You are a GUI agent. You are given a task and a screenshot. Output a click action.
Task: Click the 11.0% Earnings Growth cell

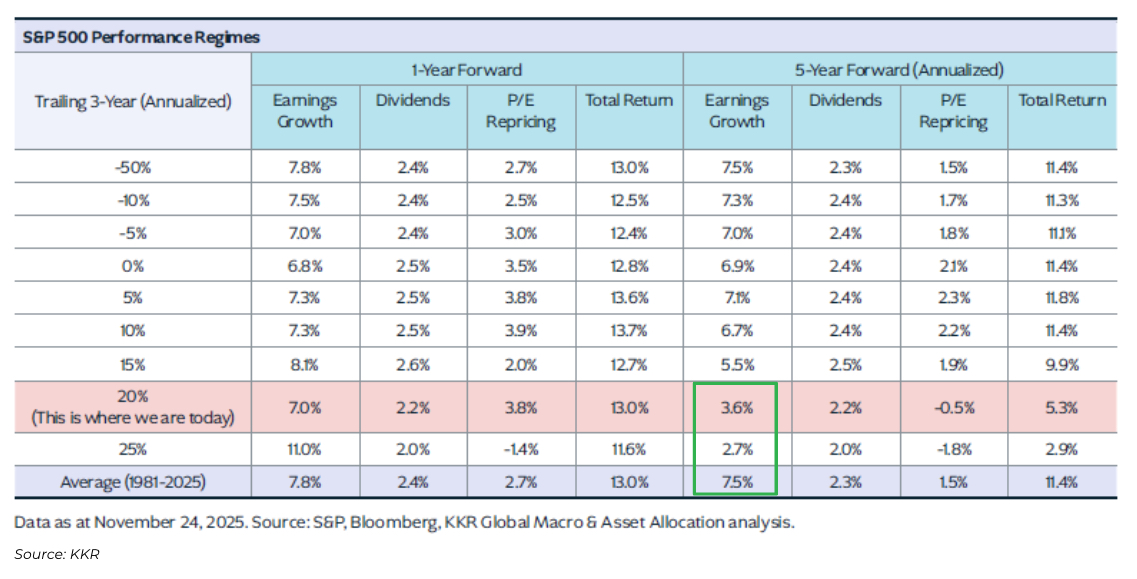click(304, 450)
